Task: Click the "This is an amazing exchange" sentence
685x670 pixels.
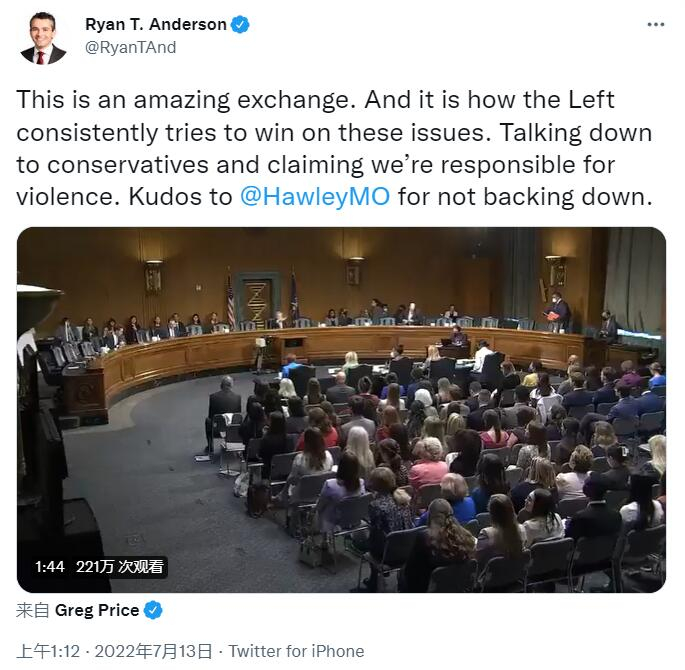Action: point(183,100)
